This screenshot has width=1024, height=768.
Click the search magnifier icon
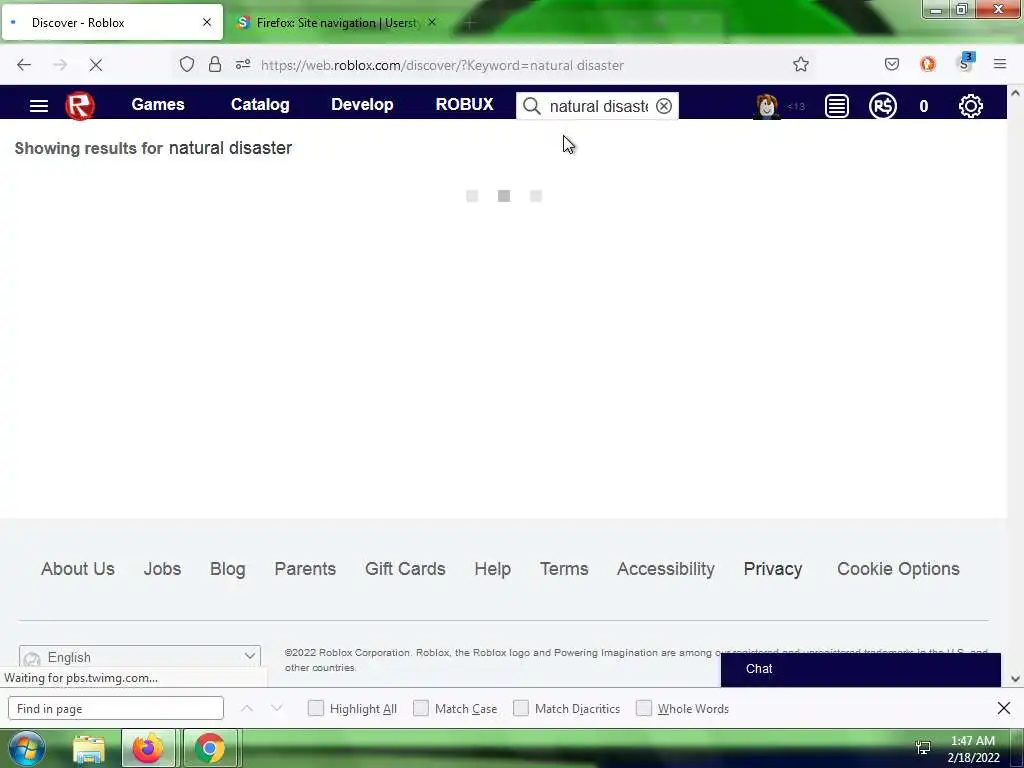[532, 106]
